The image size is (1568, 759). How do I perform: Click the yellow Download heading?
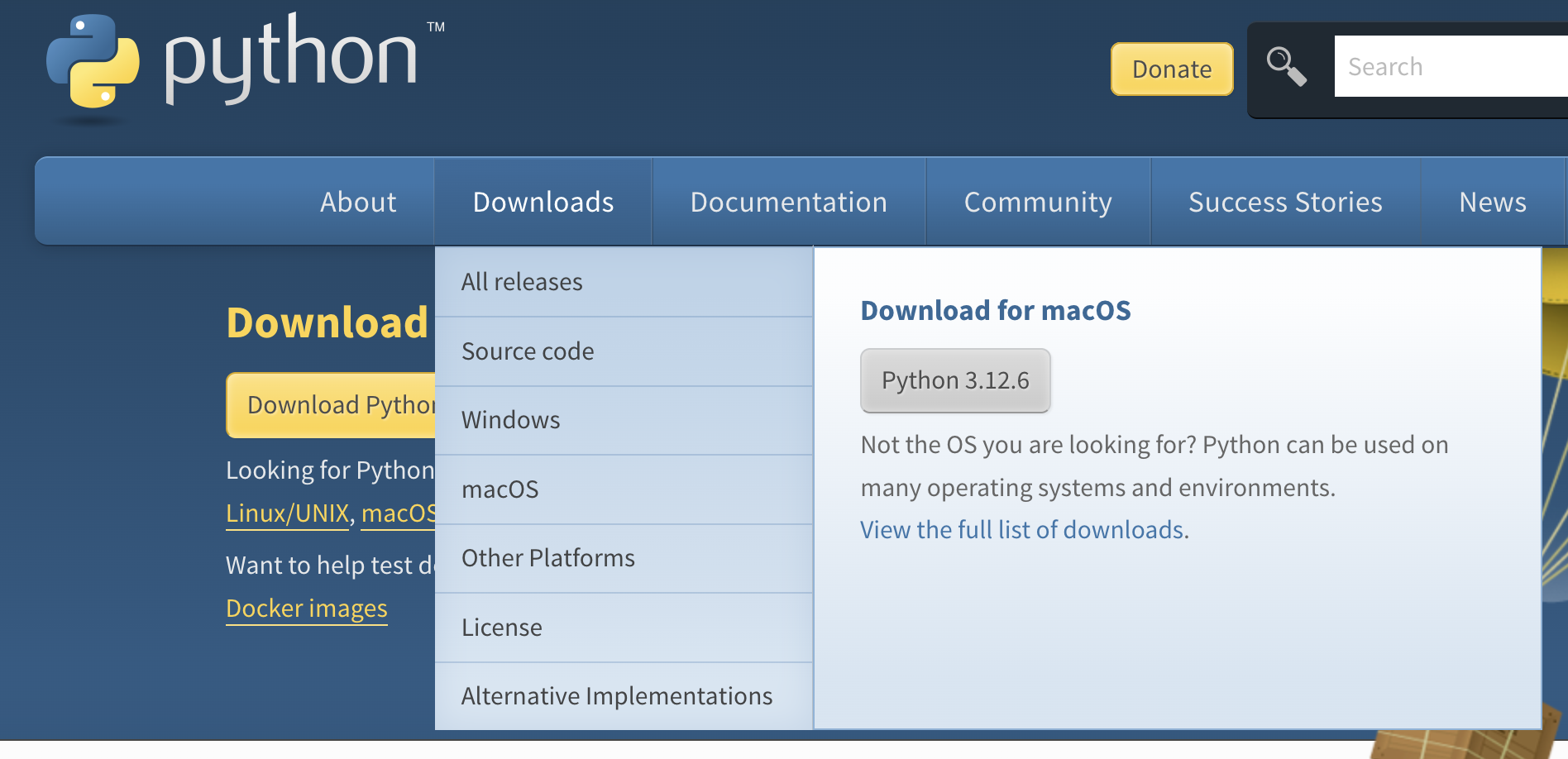(x=327, y=322)
